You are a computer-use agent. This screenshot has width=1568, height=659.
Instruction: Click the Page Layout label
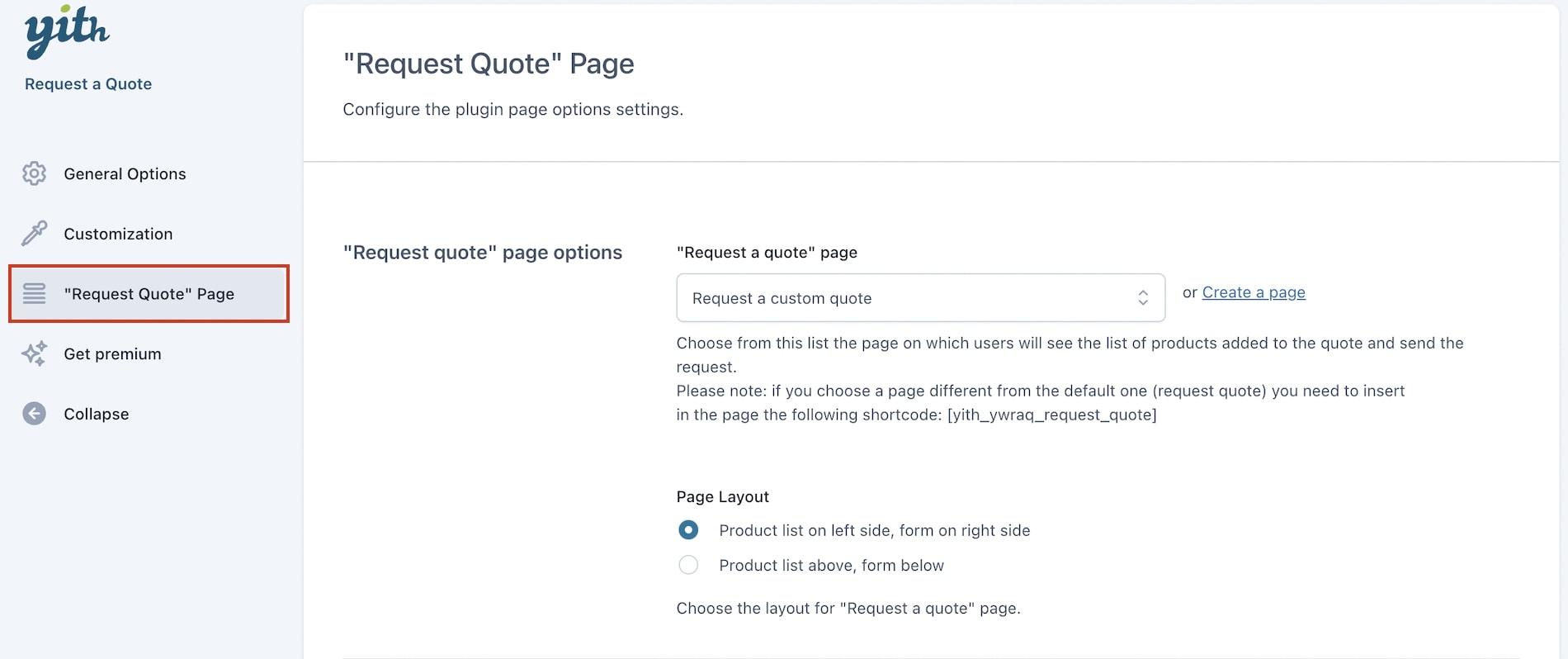pyautogui.click(x=723, y=496)
